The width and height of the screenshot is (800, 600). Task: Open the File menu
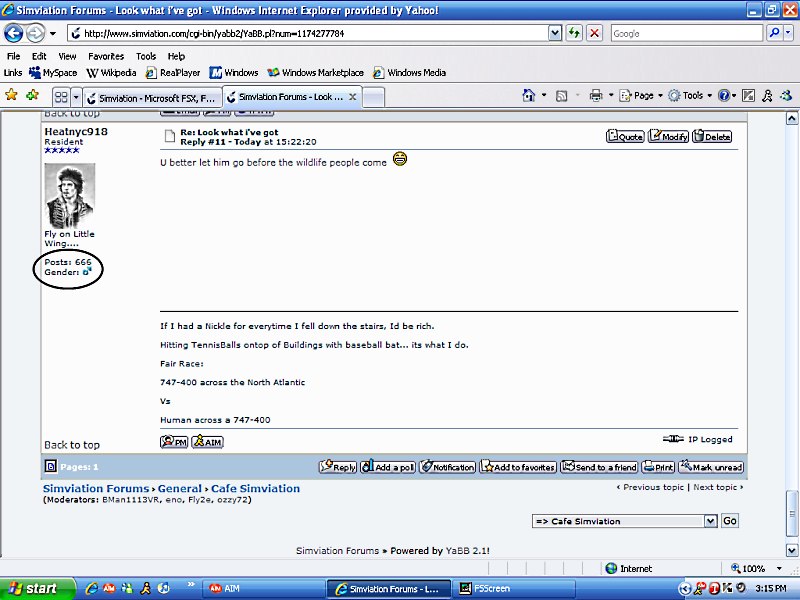point(14,56)
